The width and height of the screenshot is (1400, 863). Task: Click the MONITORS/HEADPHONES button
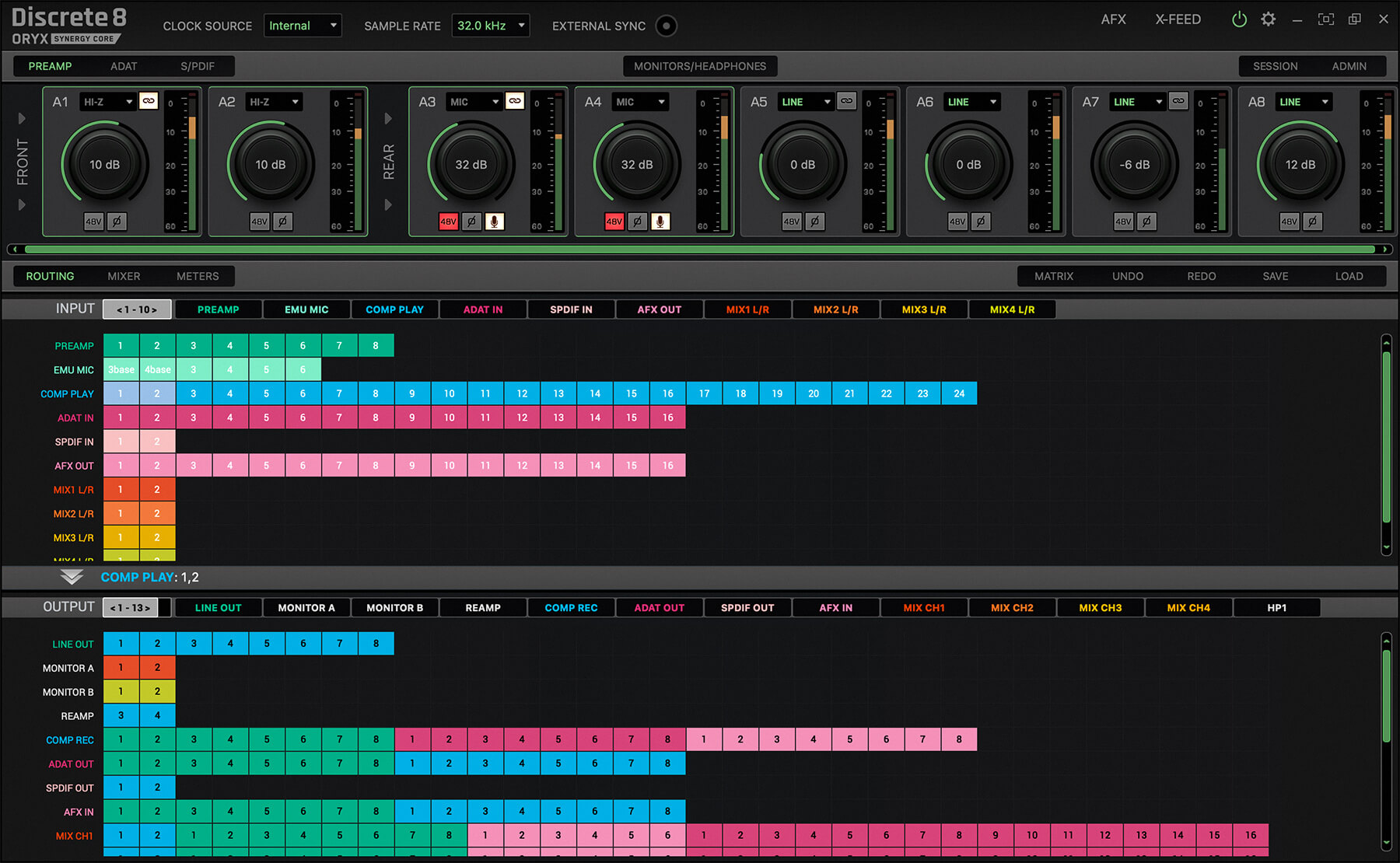pos(699,66)
